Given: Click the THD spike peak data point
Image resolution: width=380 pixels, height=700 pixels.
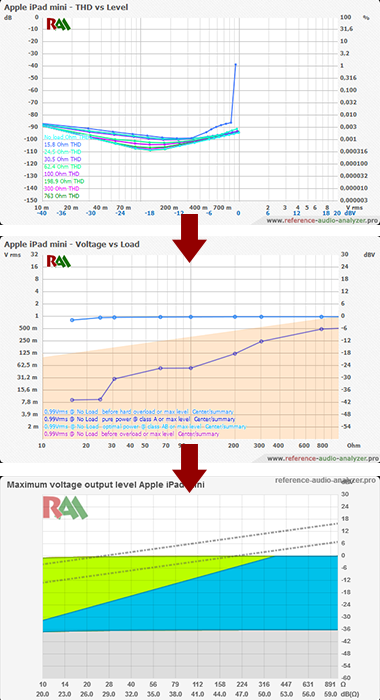Looking at the screenshot, I should tap(235, 65).
